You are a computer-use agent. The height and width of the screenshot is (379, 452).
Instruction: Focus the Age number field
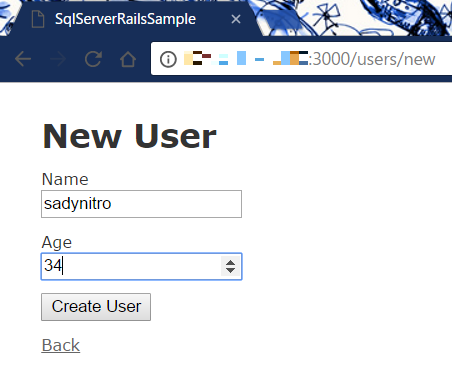[141, 266]
